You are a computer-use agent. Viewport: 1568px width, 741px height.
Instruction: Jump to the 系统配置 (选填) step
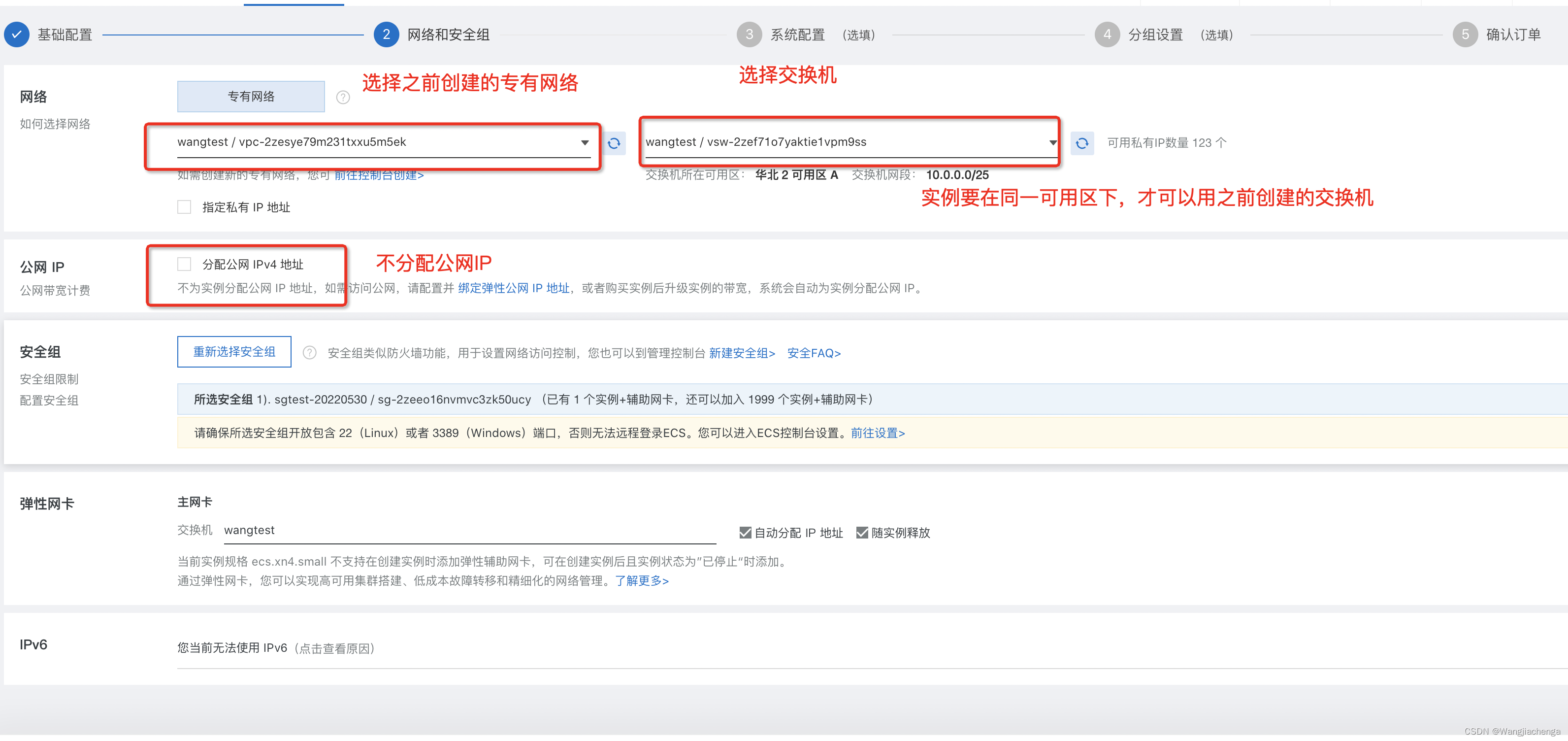point(823,34)
